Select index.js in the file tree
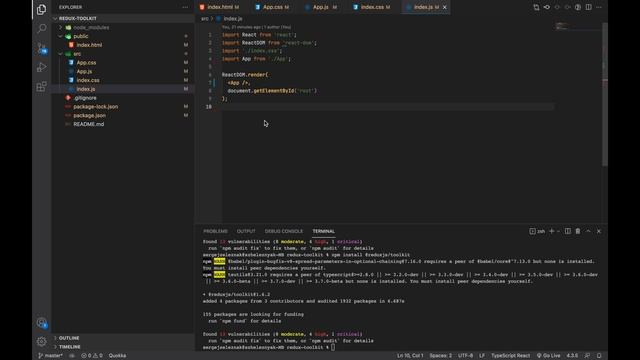 [x=86, y=89]
